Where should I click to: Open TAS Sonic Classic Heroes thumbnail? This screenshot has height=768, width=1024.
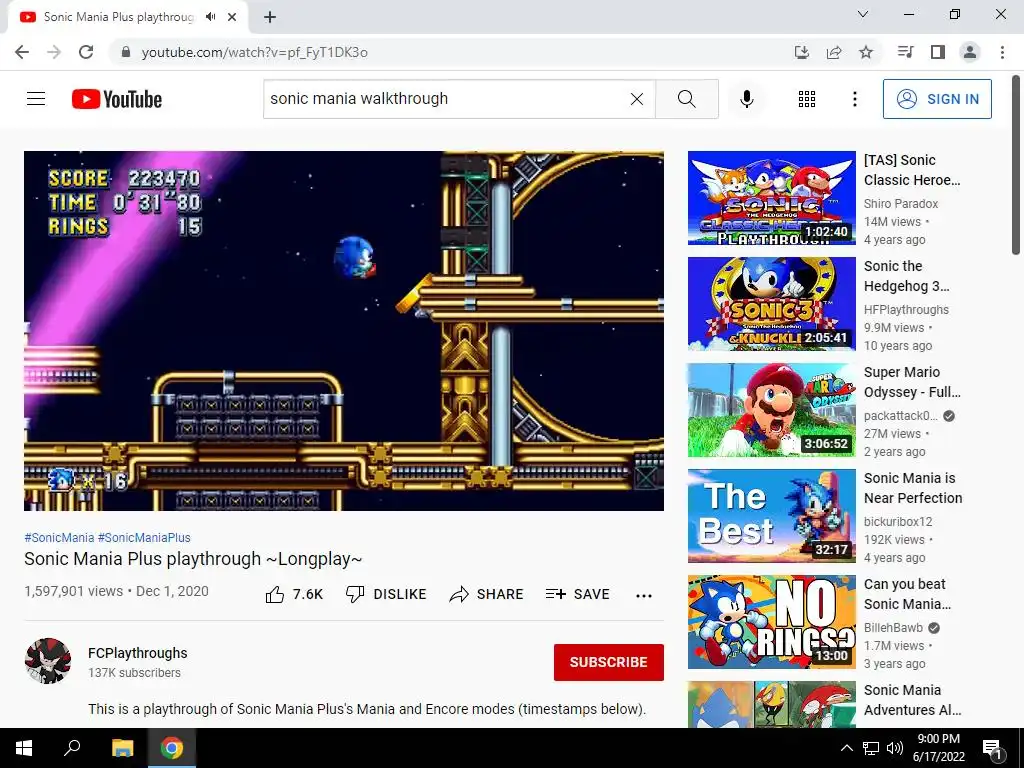coord(771,198)
